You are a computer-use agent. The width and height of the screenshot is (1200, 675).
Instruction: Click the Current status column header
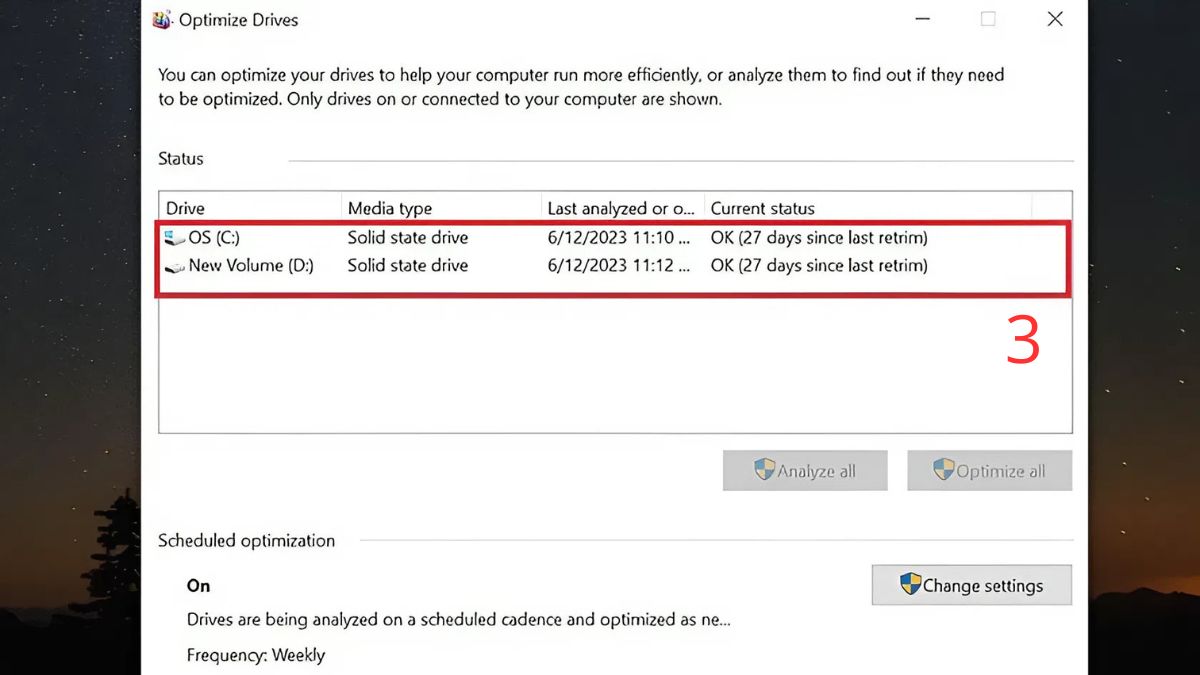(762, 208)
